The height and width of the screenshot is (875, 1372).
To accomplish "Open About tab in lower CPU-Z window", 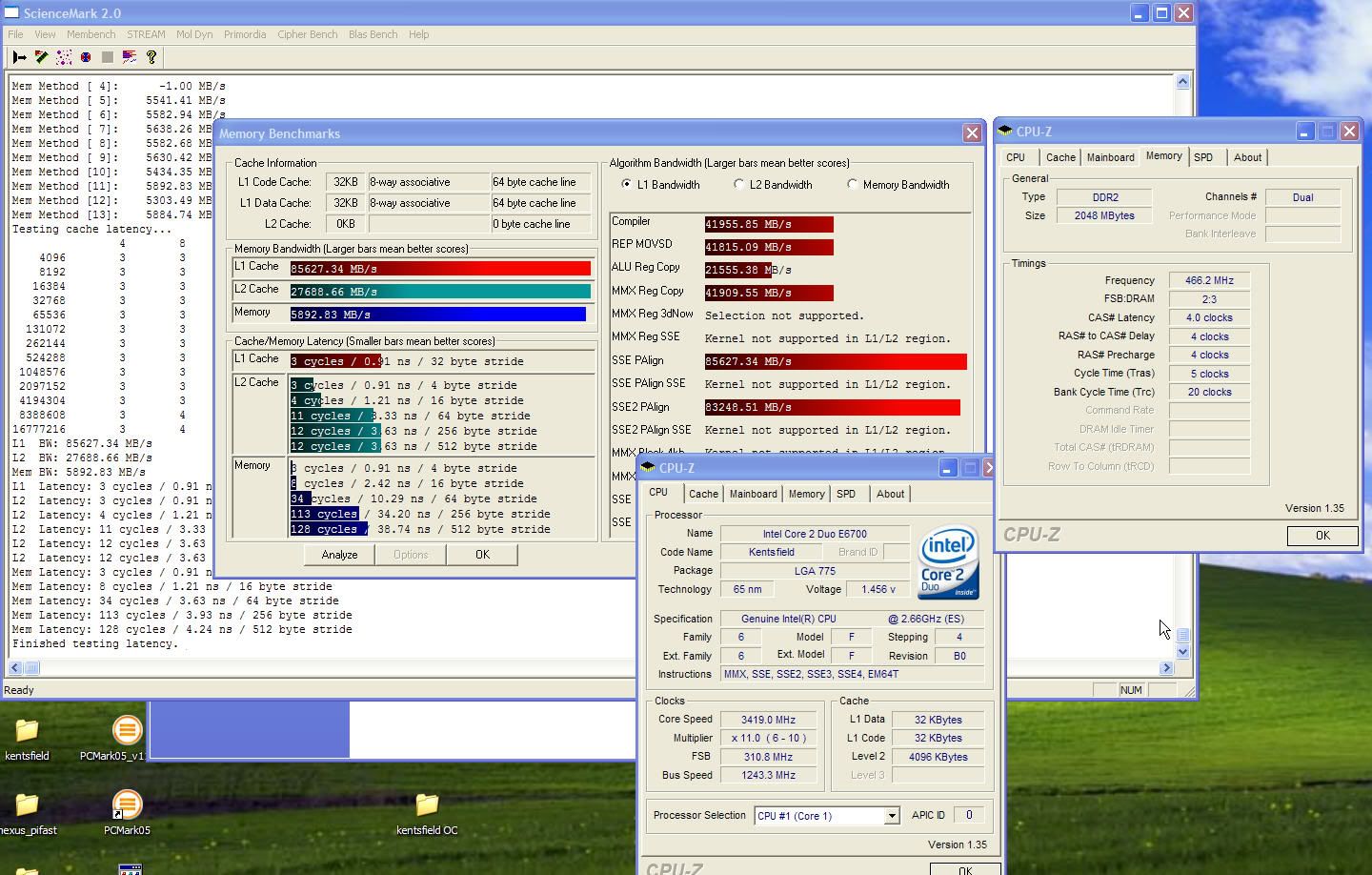I will click(x=890, y=494).
